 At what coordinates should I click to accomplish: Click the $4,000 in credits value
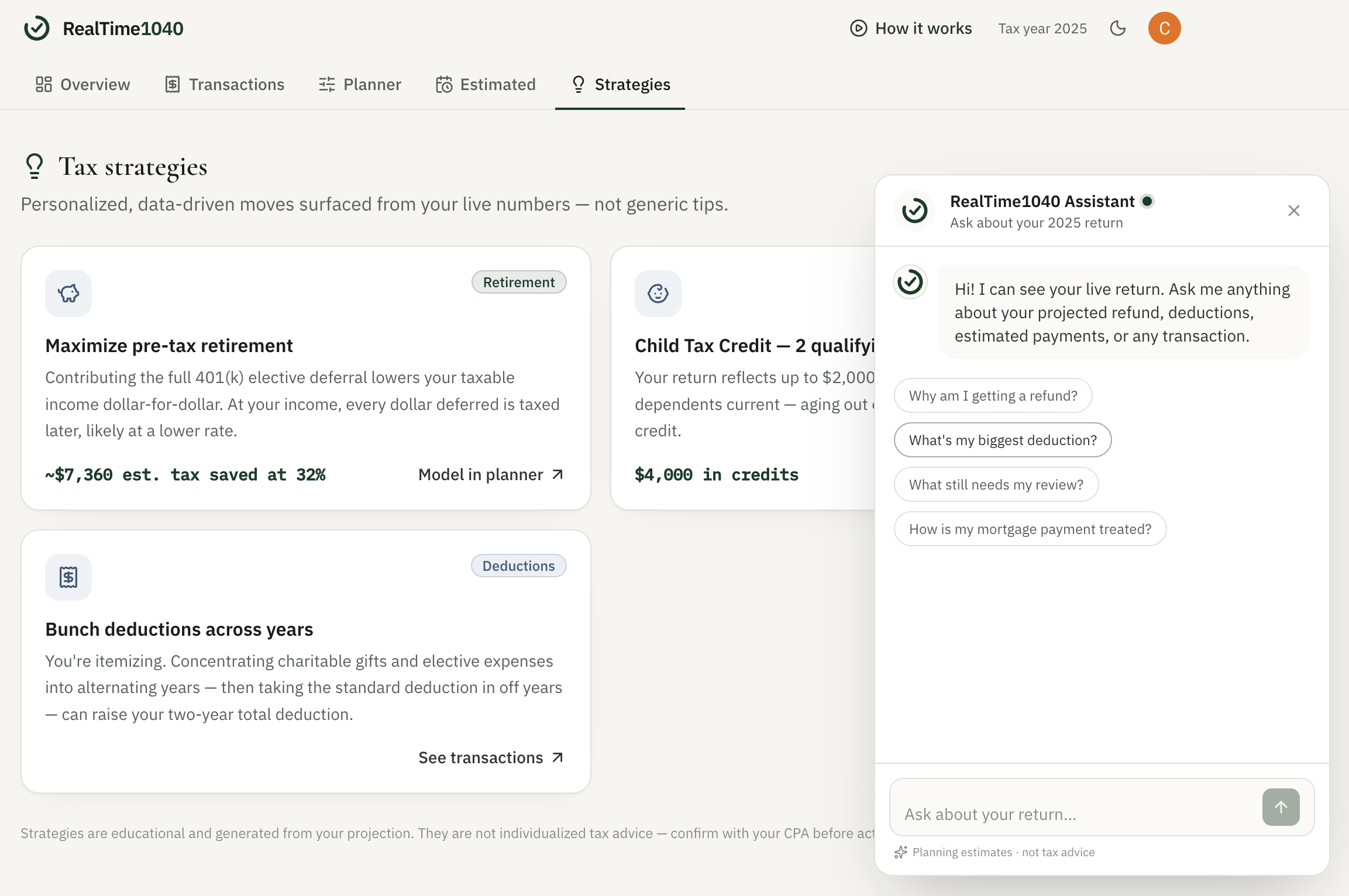pos(717,474)
